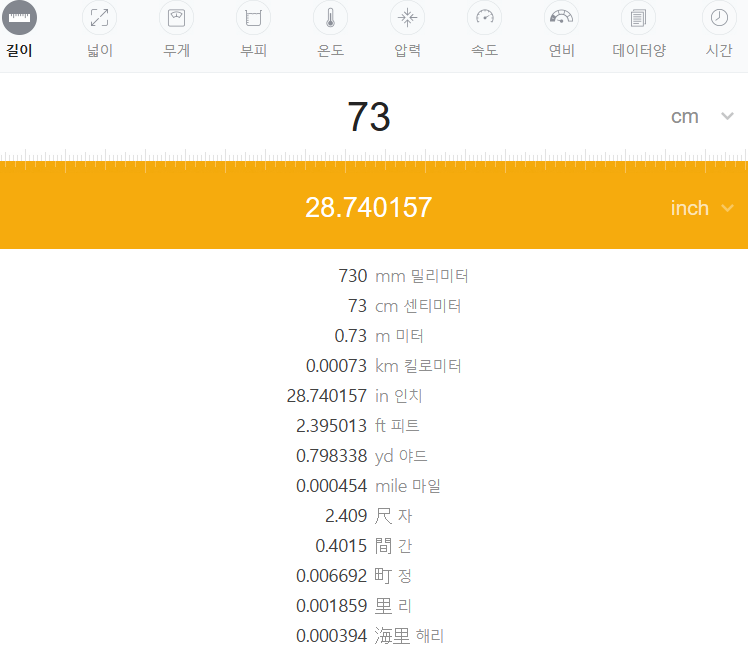Switch to the 무게 tab label
748x648 pixels.
click(177, 50)
